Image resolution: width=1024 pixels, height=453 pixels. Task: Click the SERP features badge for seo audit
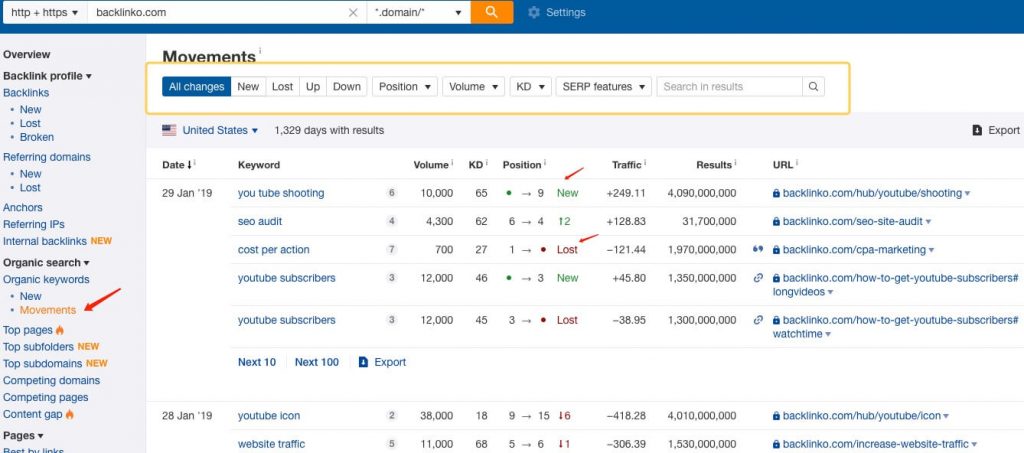(392, 221)
